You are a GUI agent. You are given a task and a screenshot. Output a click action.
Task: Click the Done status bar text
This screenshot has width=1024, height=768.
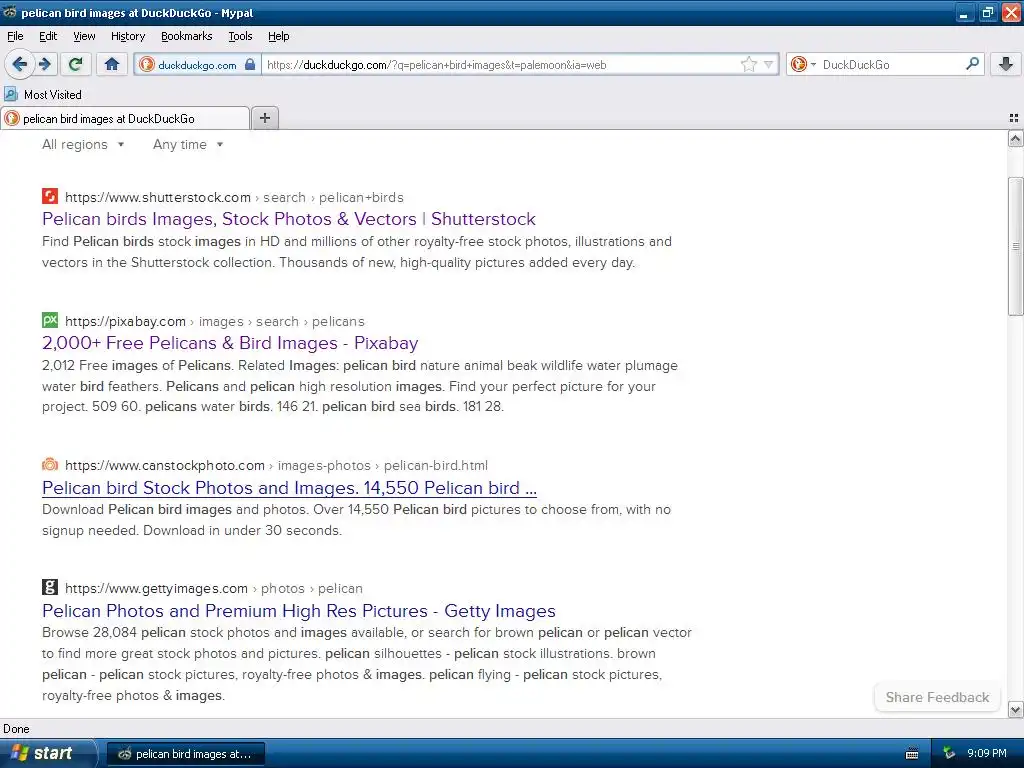[16, 729]
